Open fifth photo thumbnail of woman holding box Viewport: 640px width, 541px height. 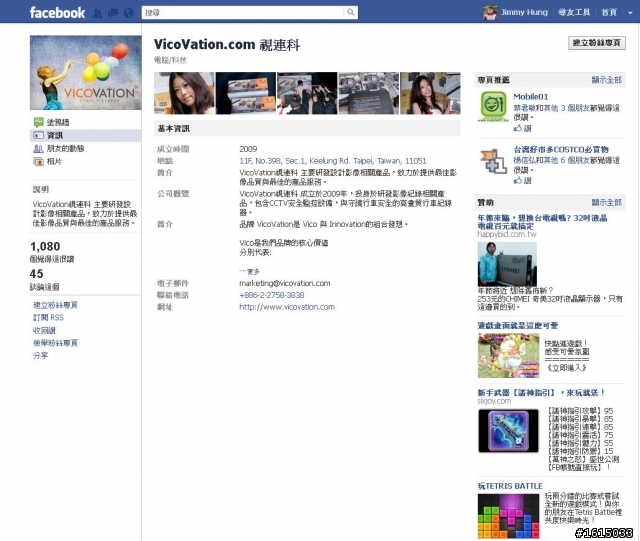pos(430,93)
